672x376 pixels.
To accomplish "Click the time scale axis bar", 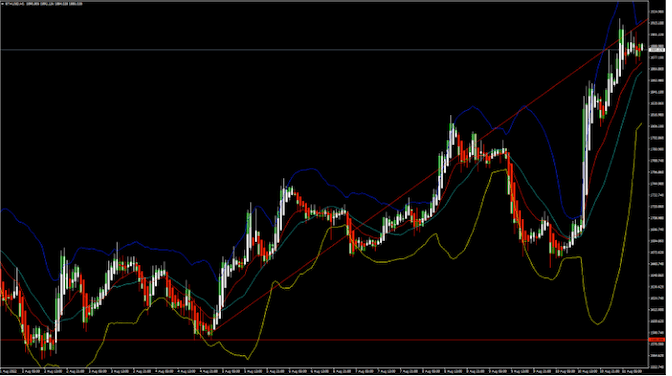I will tap(324, 371).
